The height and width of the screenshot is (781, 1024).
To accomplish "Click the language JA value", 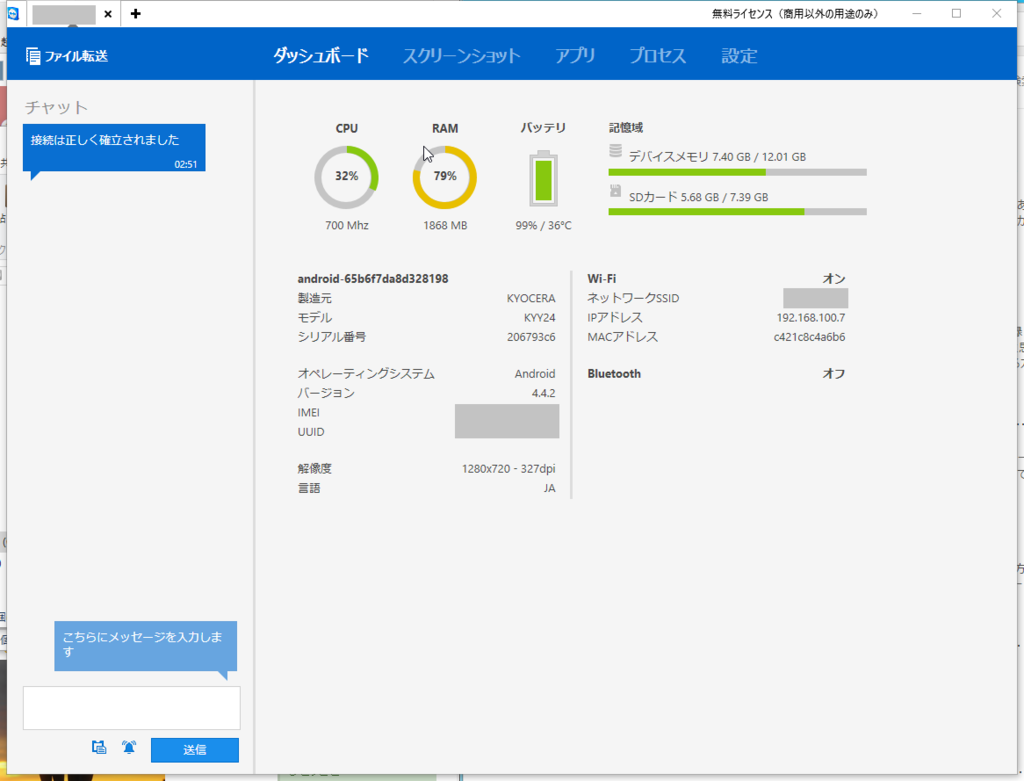I will point(549,488).
